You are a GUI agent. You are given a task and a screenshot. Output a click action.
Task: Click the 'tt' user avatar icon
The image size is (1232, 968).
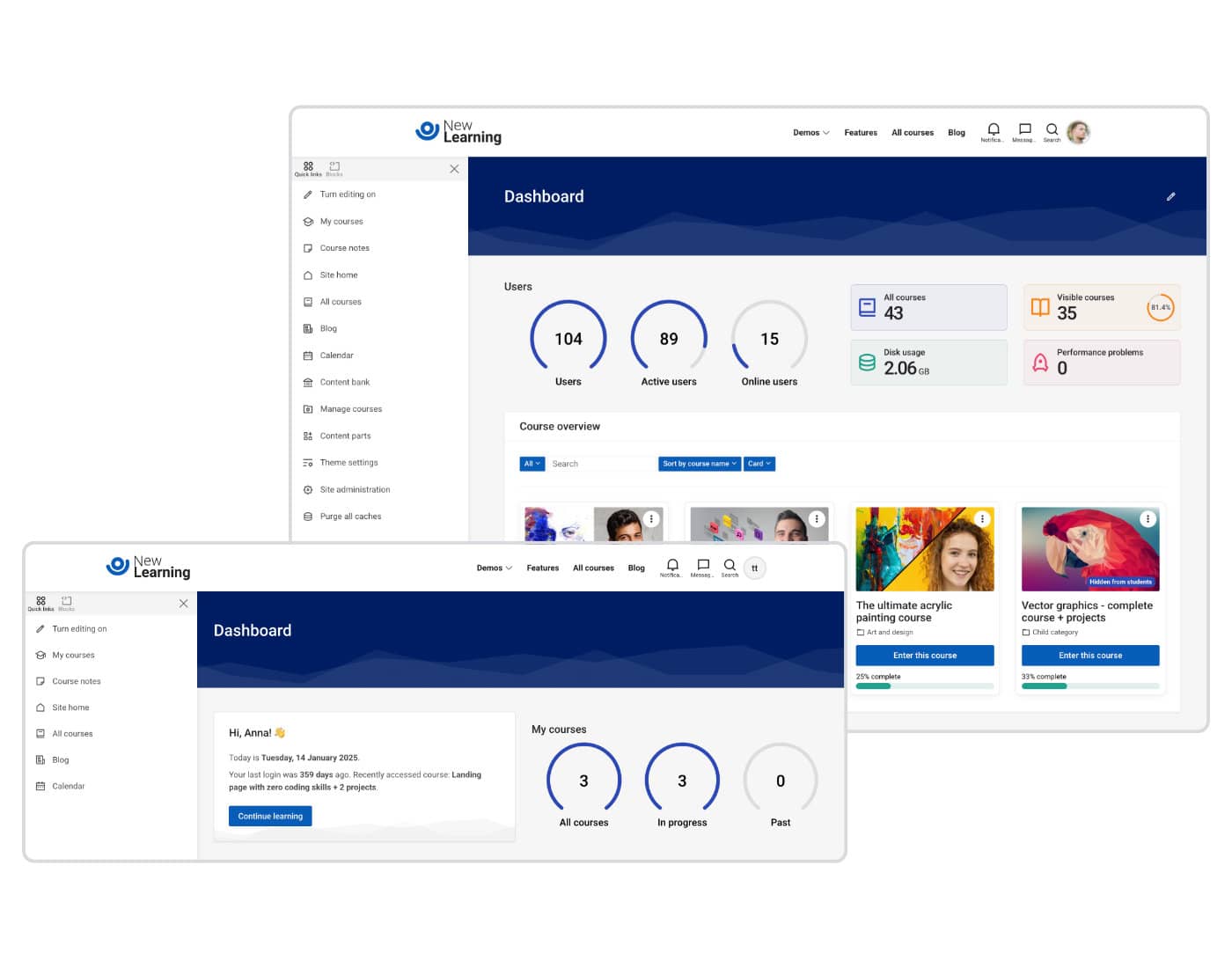pyautogui.click(x=754, y=568)
